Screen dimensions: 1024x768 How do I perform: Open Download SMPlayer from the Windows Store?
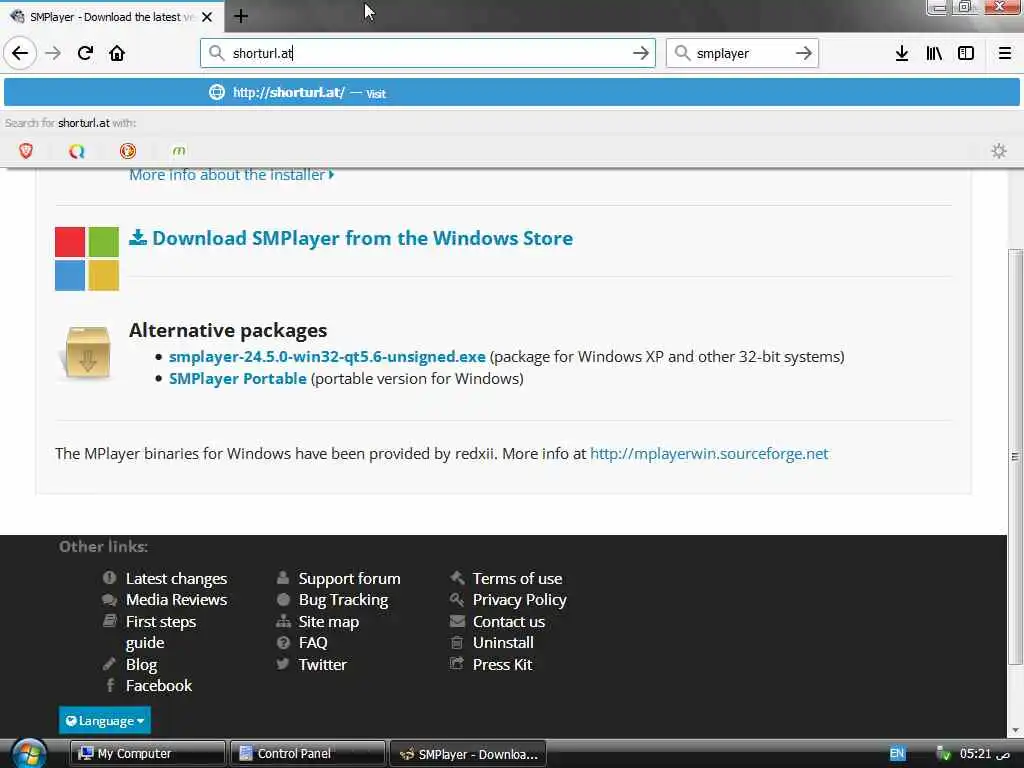[351, 238]
